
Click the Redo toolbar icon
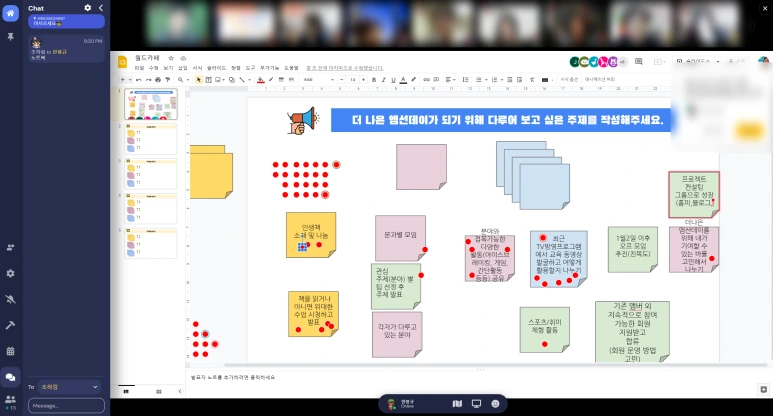click(148, 79)
